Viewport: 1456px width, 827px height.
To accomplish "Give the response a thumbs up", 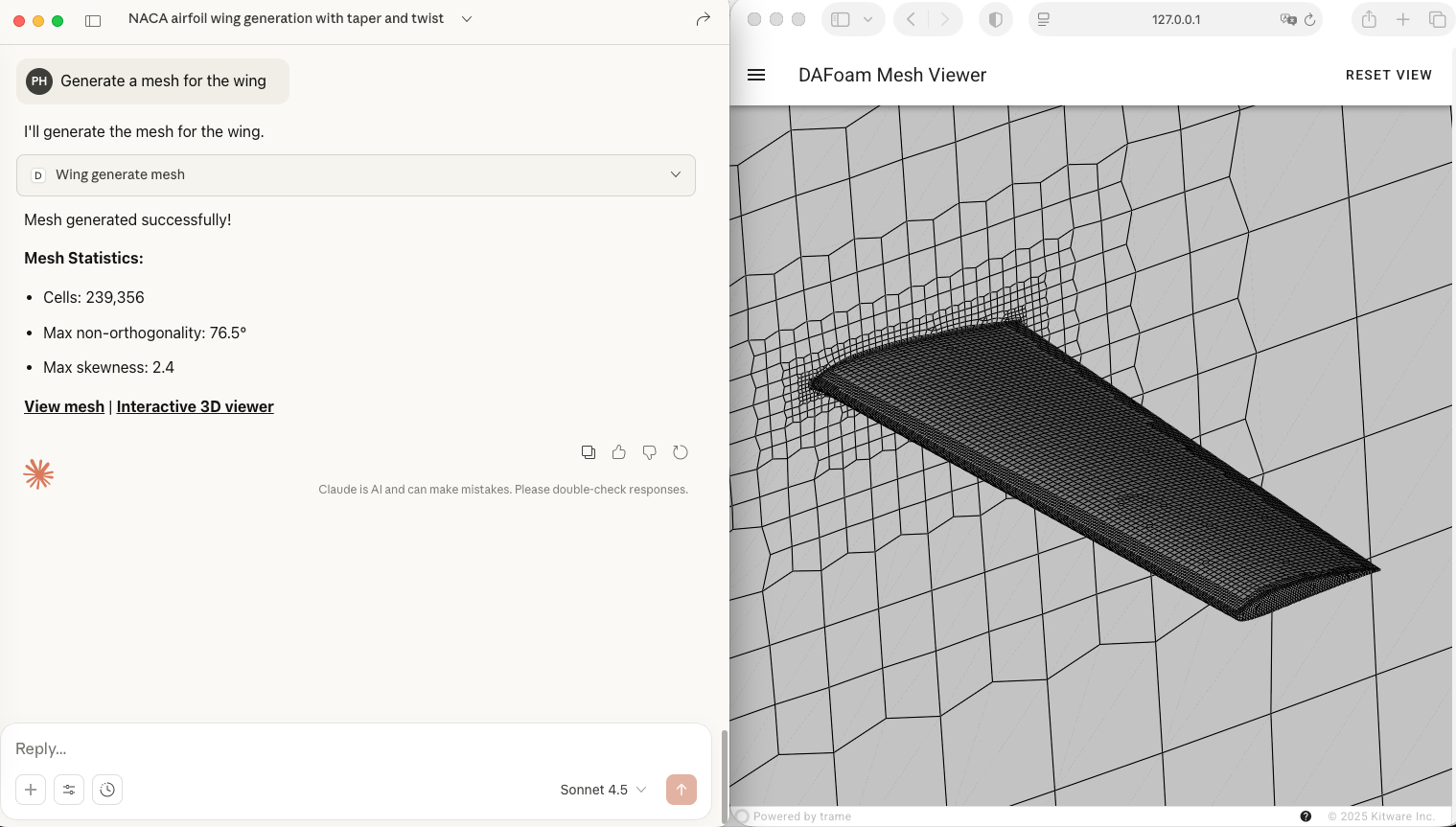I will click(619, 452).
